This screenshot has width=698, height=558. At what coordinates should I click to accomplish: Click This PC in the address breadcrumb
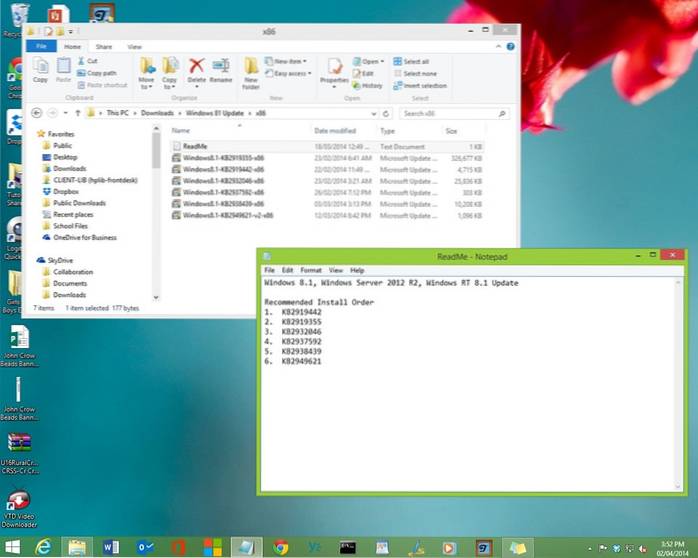click(x=118, y=113)
